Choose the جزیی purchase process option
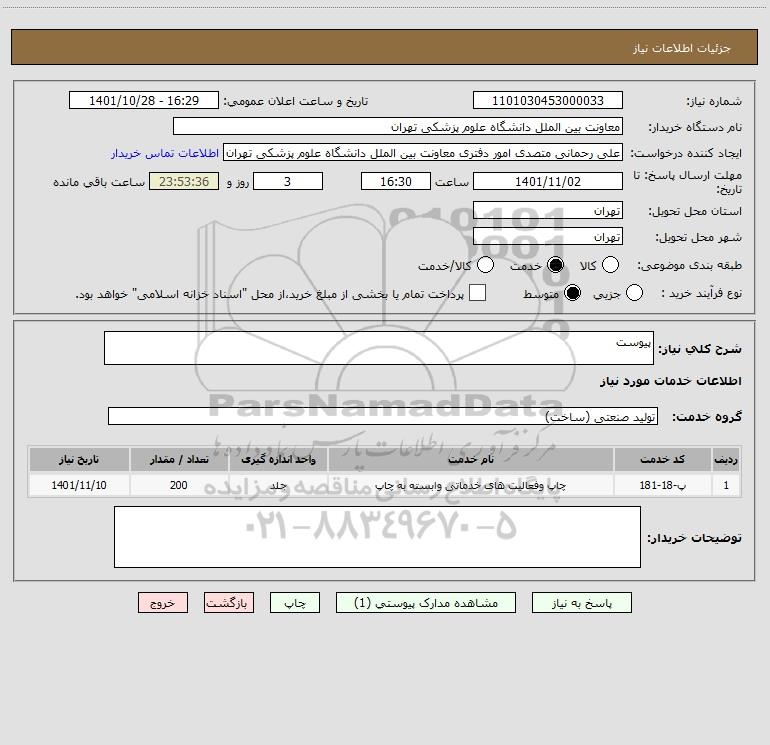Screen dimensions: 770x745 (x=634, y=293)
